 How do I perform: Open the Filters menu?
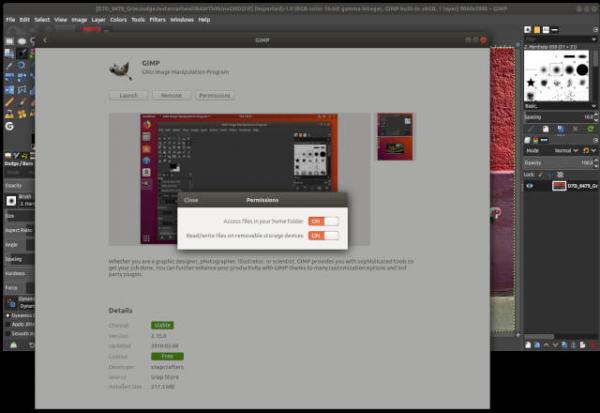tap(157, 20)
